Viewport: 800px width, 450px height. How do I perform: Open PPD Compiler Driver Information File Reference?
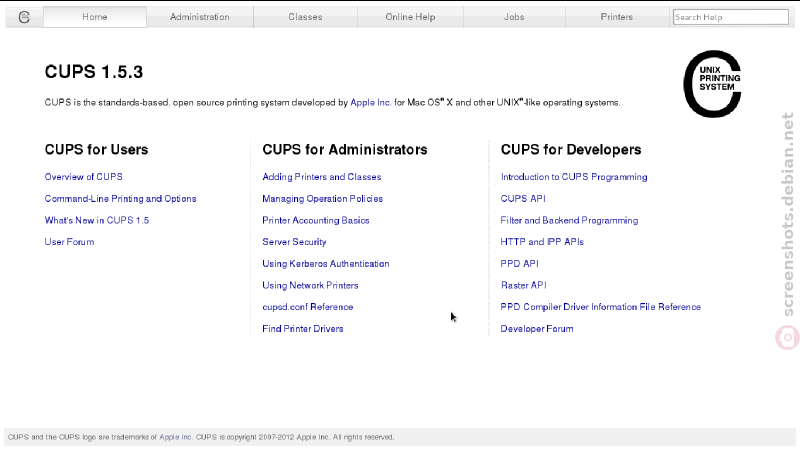tap(601, 307)
